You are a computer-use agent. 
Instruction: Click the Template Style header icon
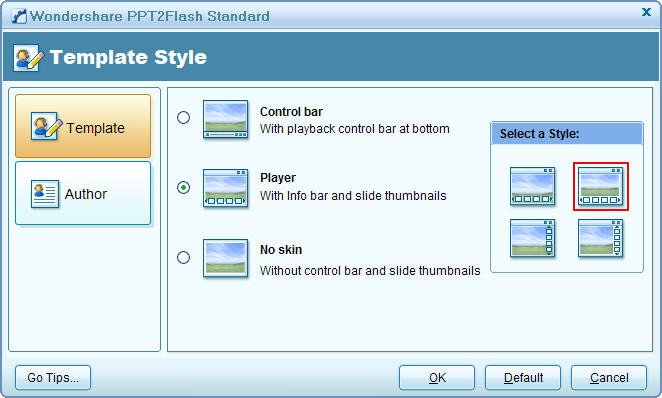28,57
